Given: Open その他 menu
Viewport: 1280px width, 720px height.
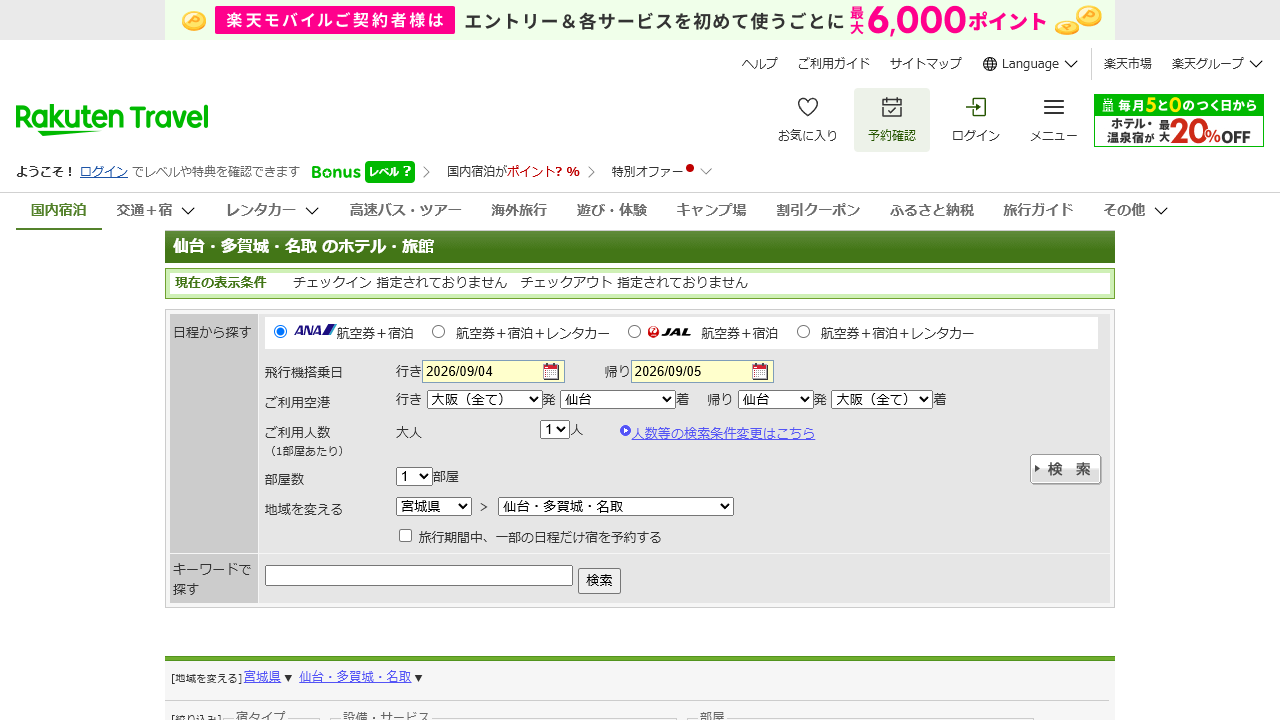Looking at the screenshot, I should point(1136,210).
